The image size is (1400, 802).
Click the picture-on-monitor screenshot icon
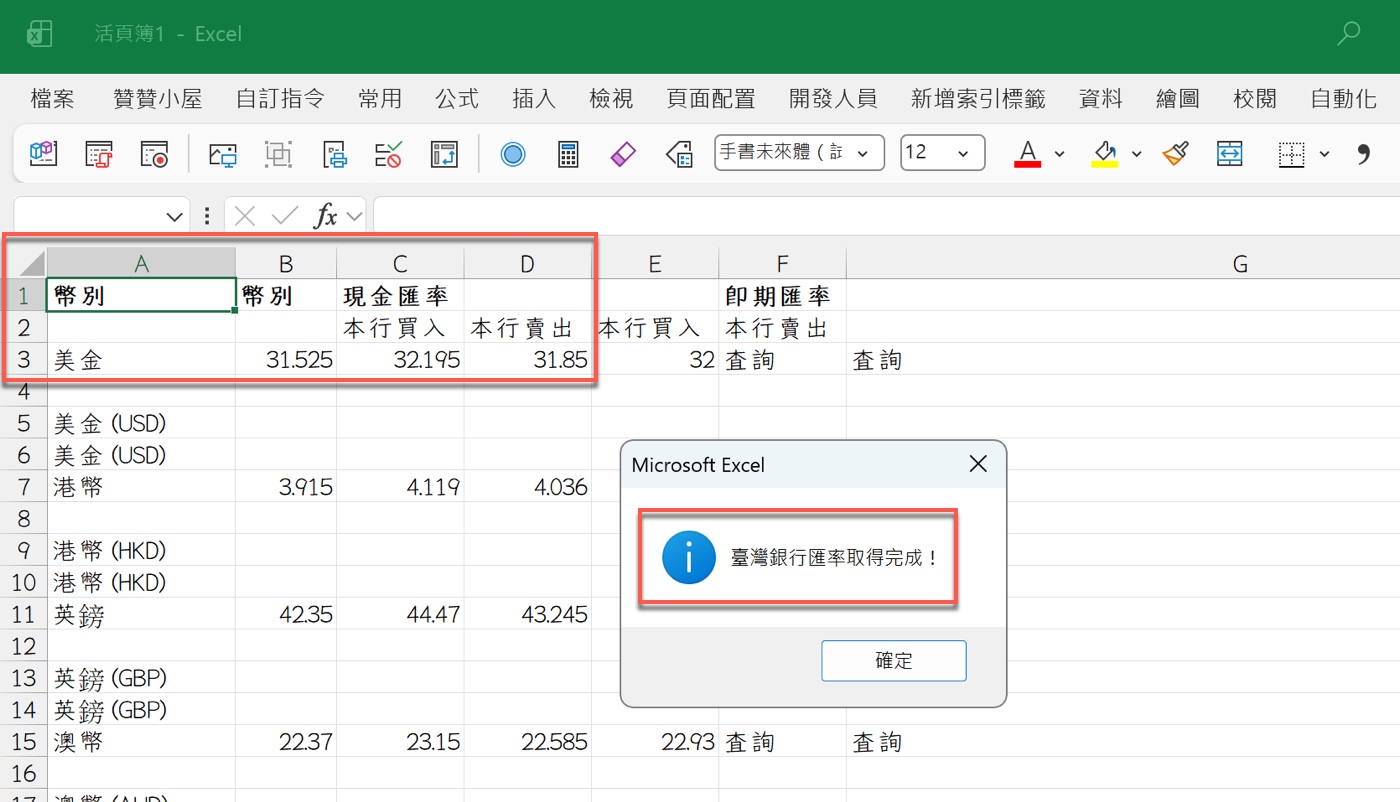(222, 153)
